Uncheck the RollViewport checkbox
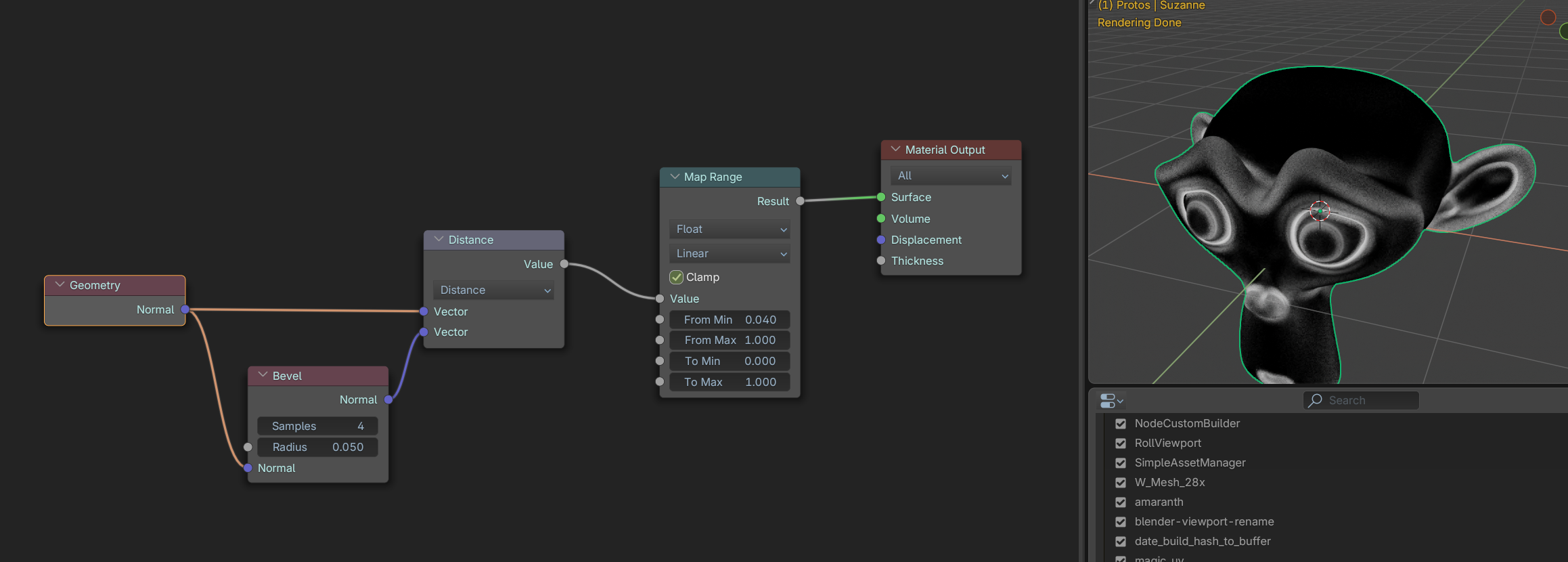1568x562 pixels. pos(1121,444)
